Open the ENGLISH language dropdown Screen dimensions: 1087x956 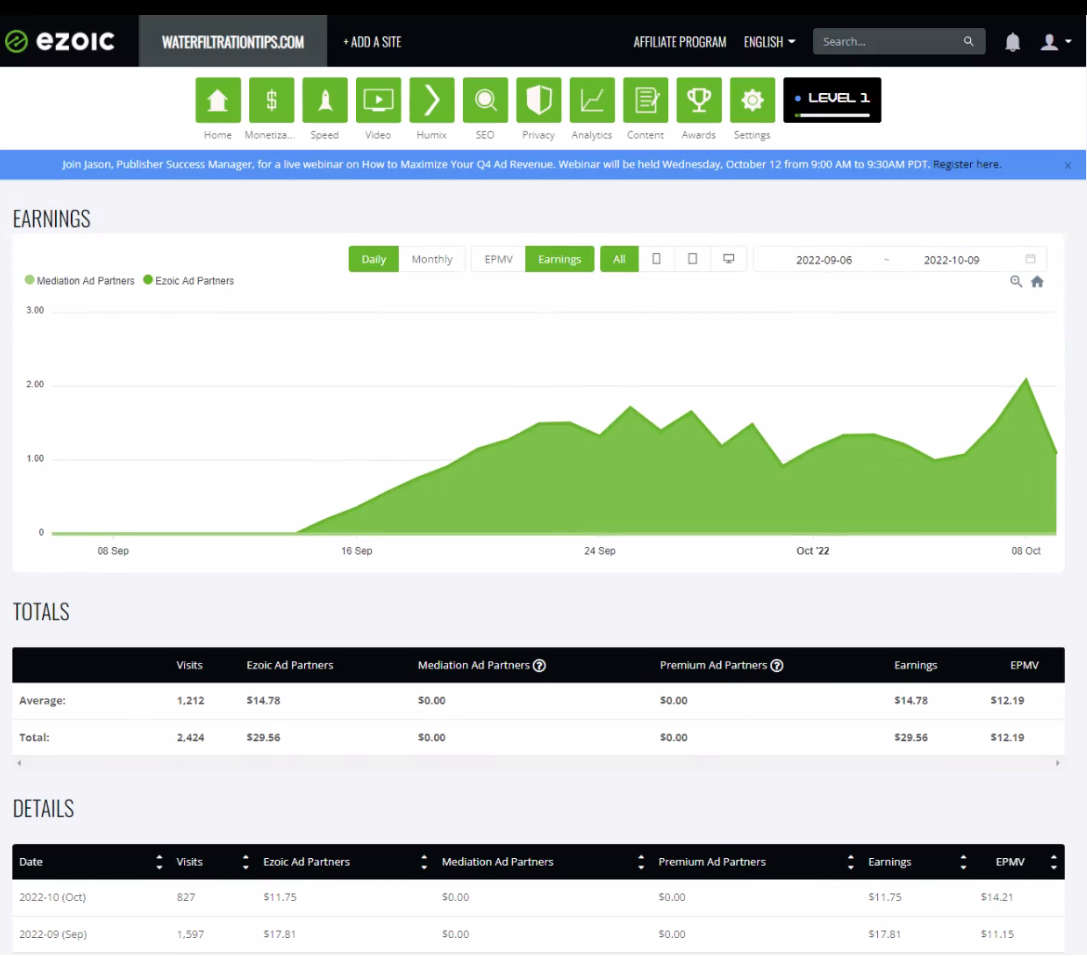769,42
